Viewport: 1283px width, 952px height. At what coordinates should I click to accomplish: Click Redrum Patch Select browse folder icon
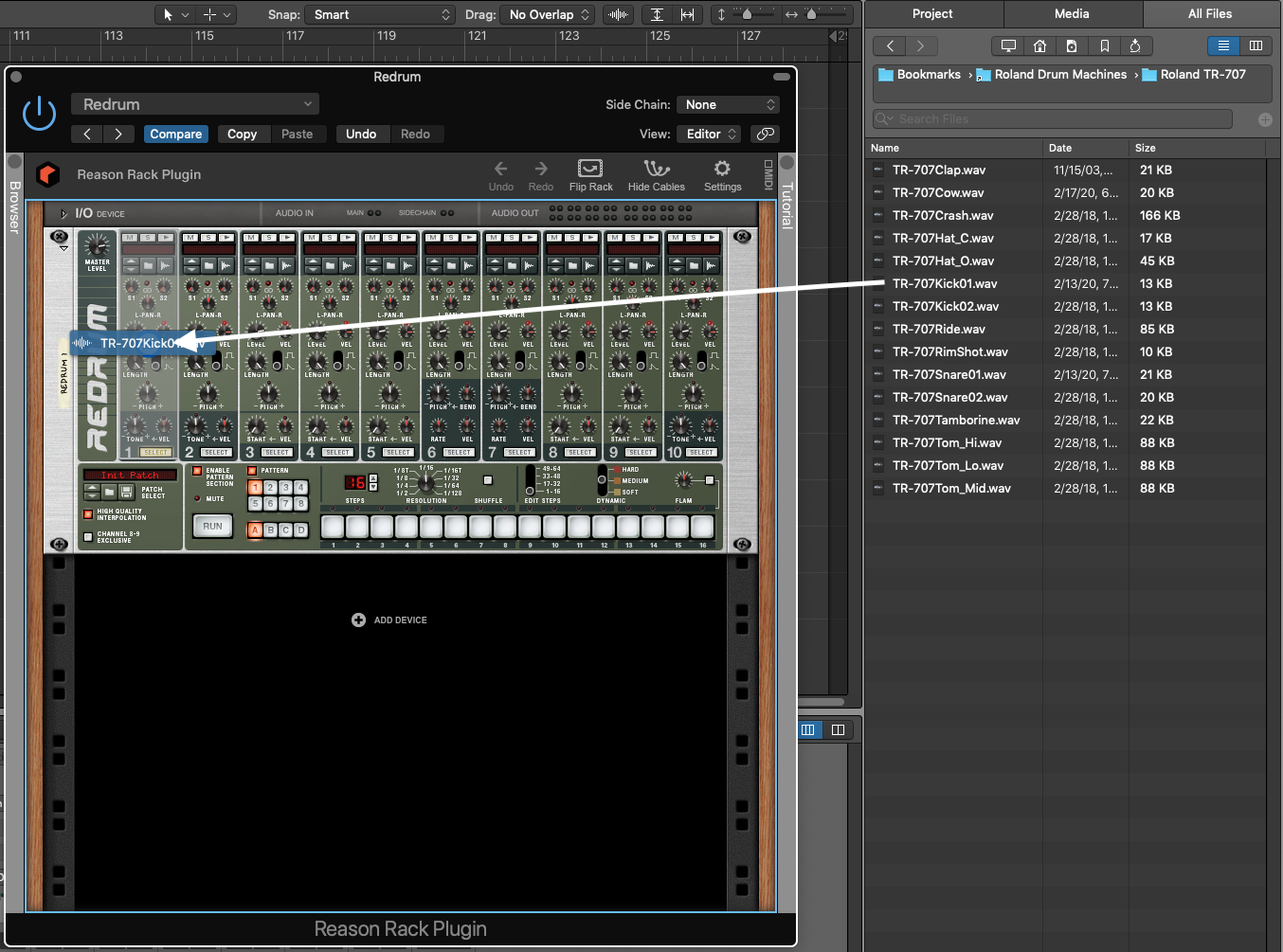click(109, 493)
